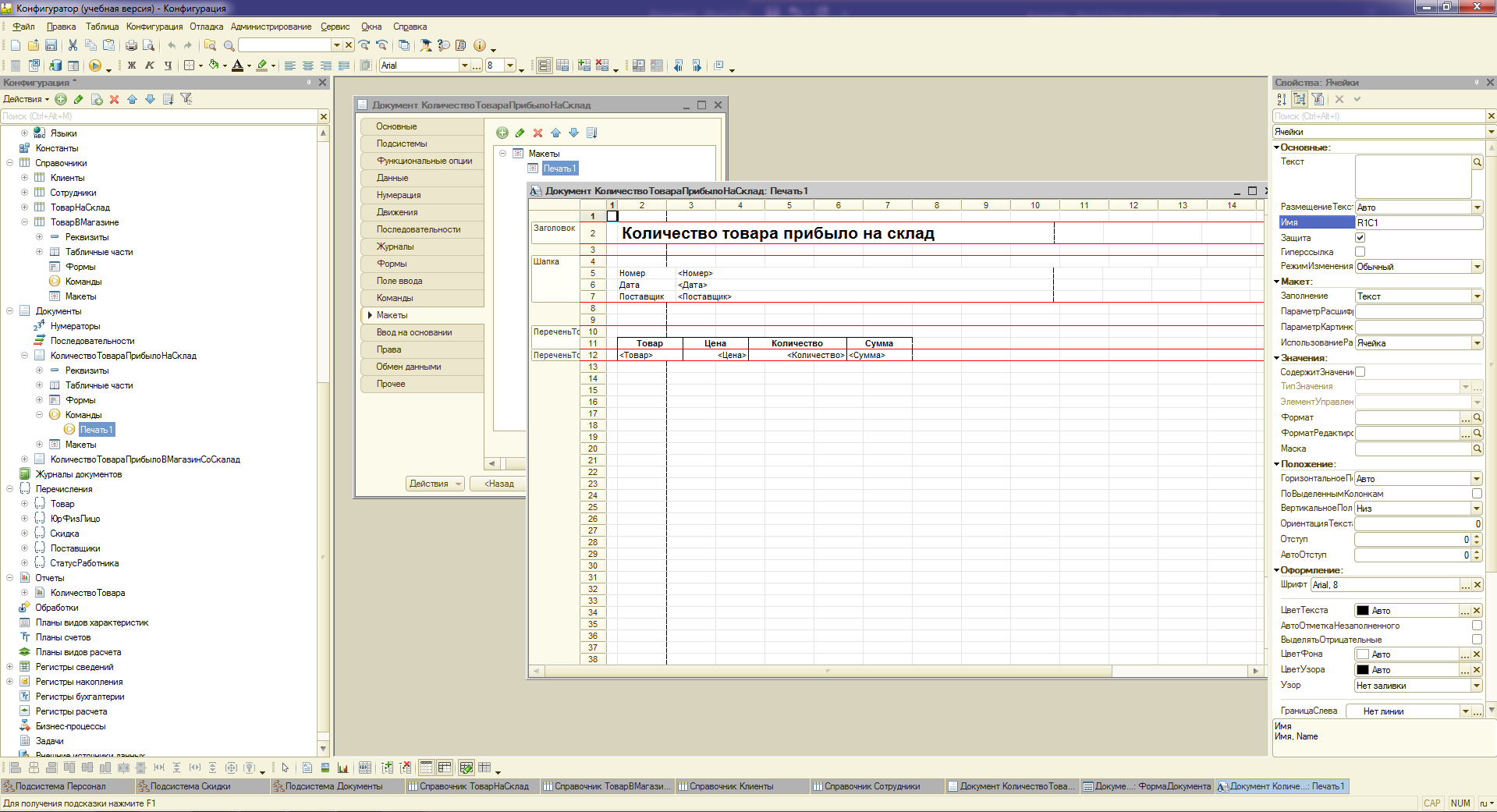Click the Cut (scissors) toolbar icon

point(73,45)
